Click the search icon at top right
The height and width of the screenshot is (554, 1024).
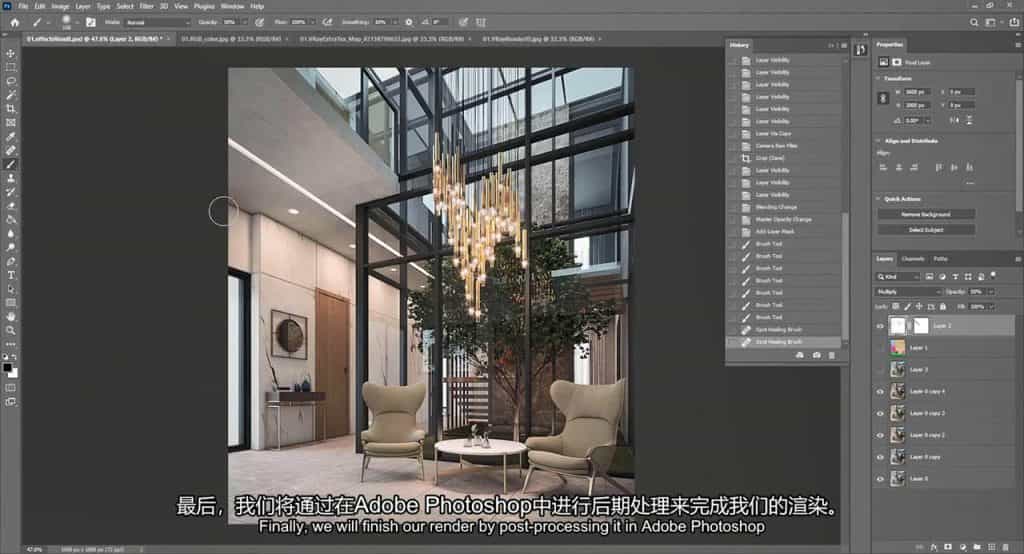[974, 22]
